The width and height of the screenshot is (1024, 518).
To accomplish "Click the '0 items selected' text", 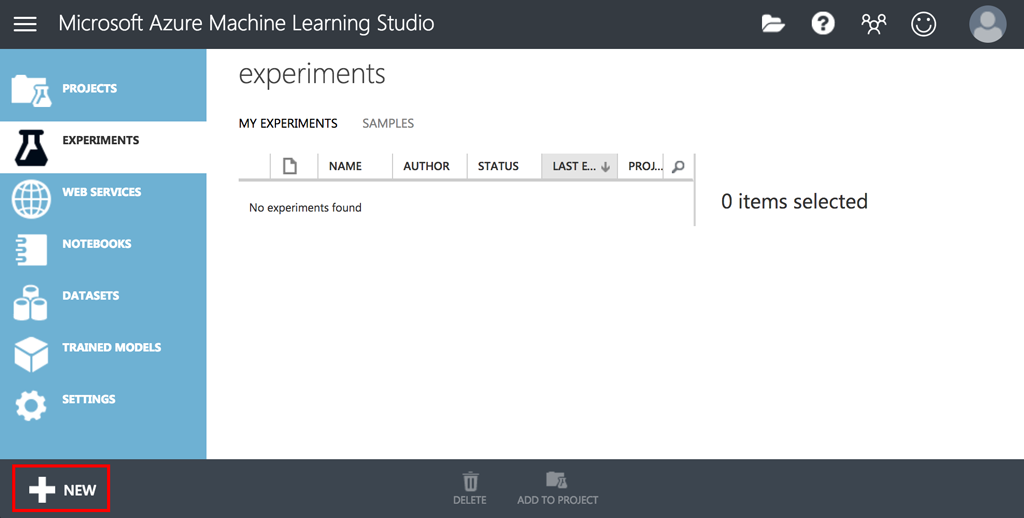I will 794,201.
